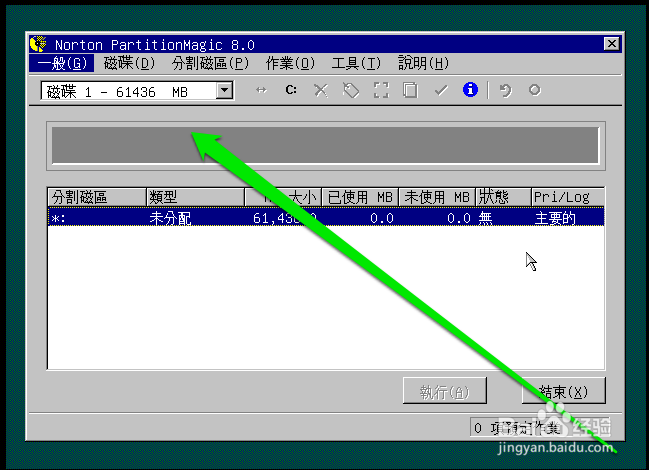Click the check partition checkmark icon

(441, 90)
